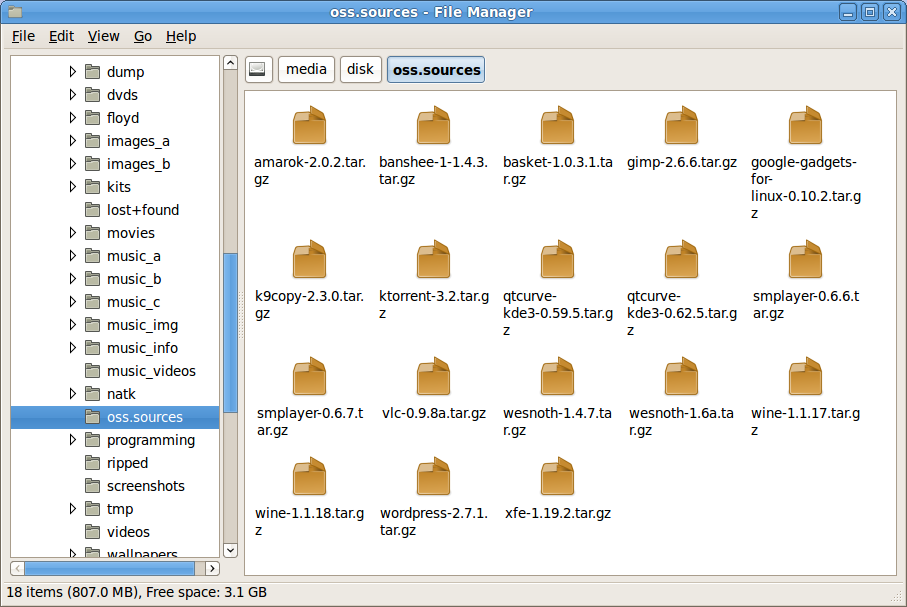This screenshot has height=607, width=907.
Task: Open the Help menu
Action: point(181,36)
